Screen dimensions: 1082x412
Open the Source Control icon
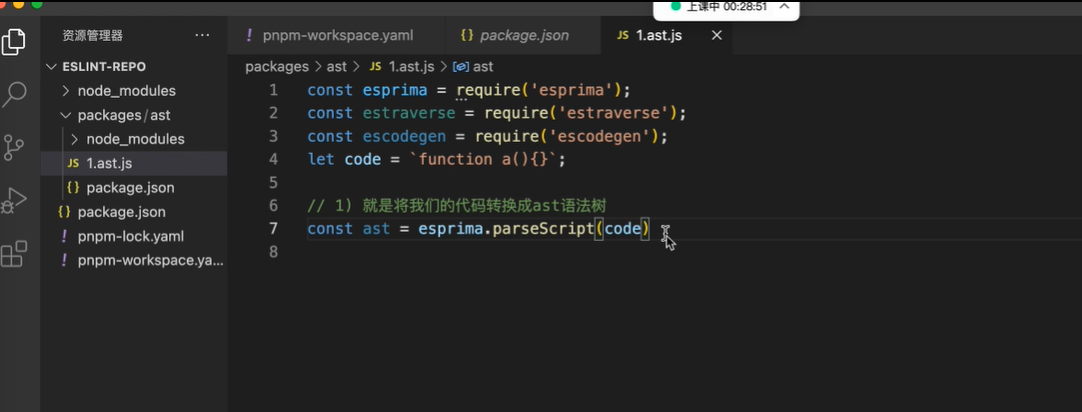click(x=14, y=148)
